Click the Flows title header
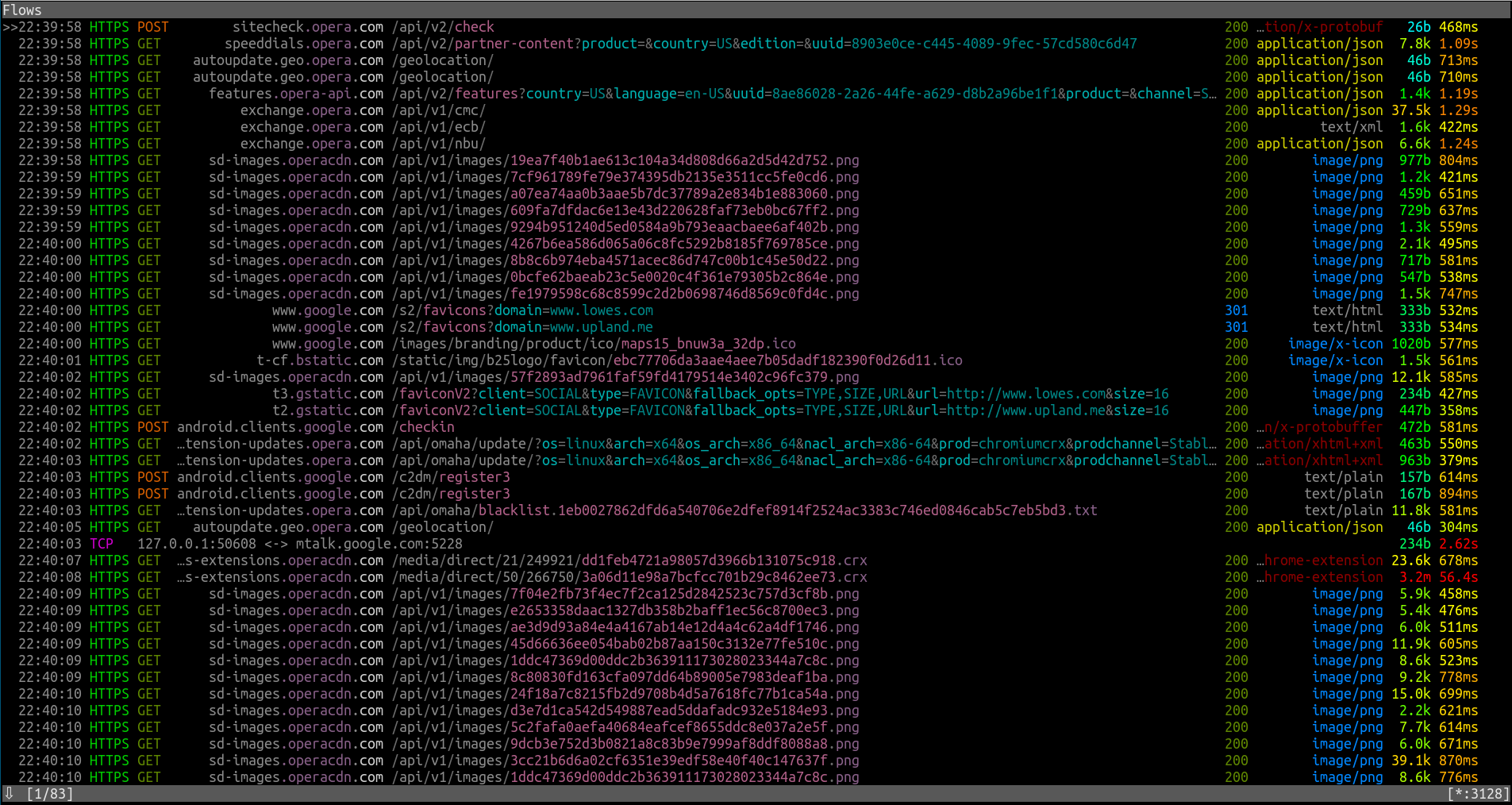This screenshot has width=1512, height=805. point(22,10)
